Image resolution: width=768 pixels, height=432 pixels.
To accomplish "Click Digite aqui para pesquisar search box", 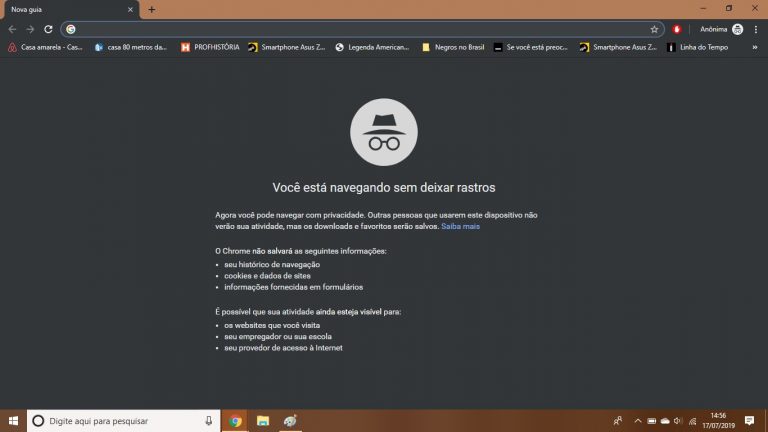I will tap(123, 421).
